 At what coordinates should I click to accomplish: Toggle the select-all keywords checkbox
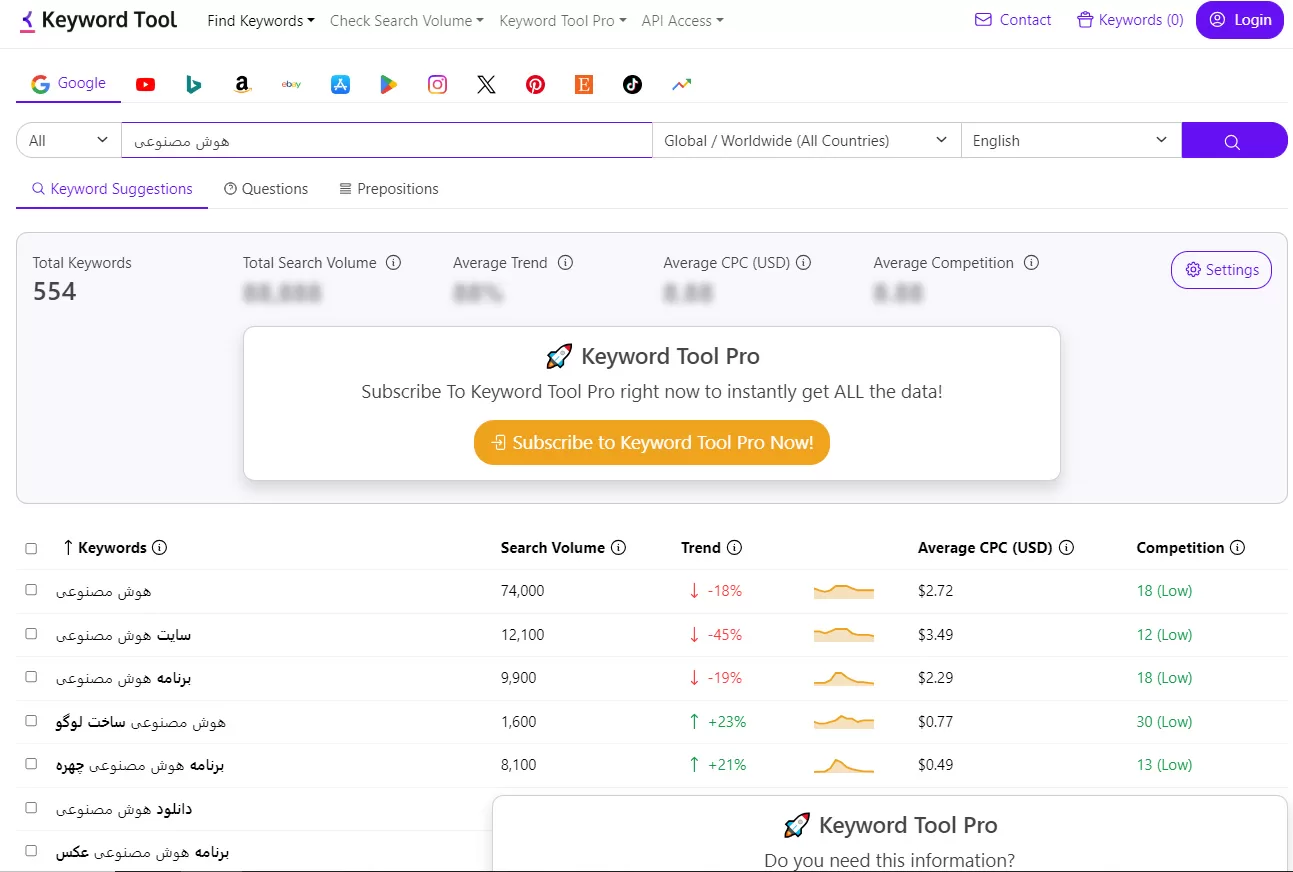pyautogui.click(x=31, y=548)
